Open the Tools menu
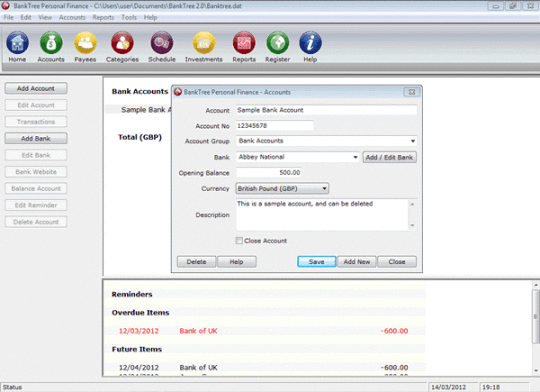Screen dimensions: 540x392 129,17
